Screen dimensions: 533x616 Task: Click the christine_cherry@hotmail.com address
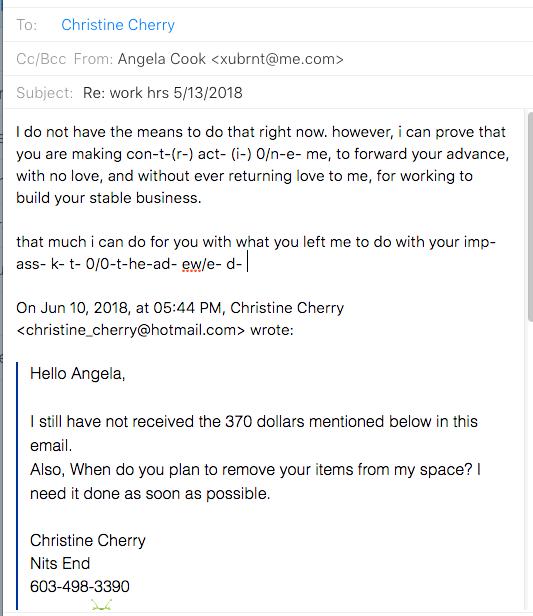[x=131, y=330]
